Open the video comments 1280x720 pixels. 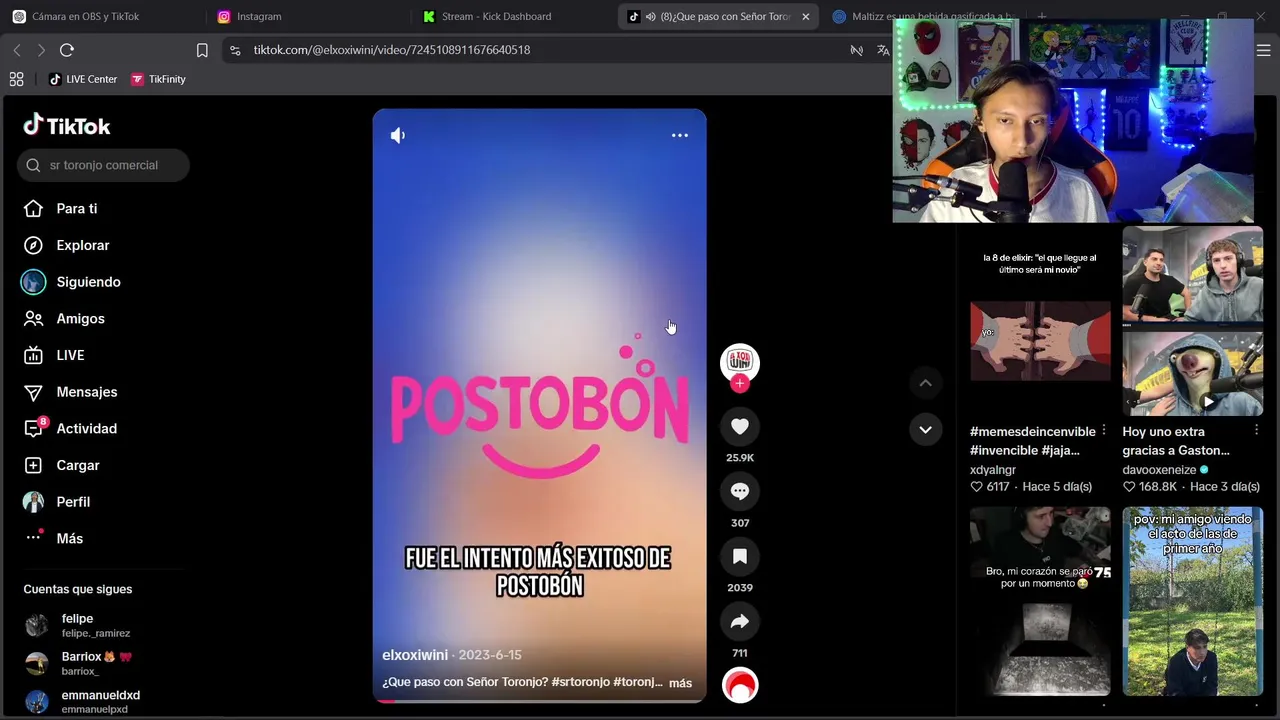[x=740, y=491]
